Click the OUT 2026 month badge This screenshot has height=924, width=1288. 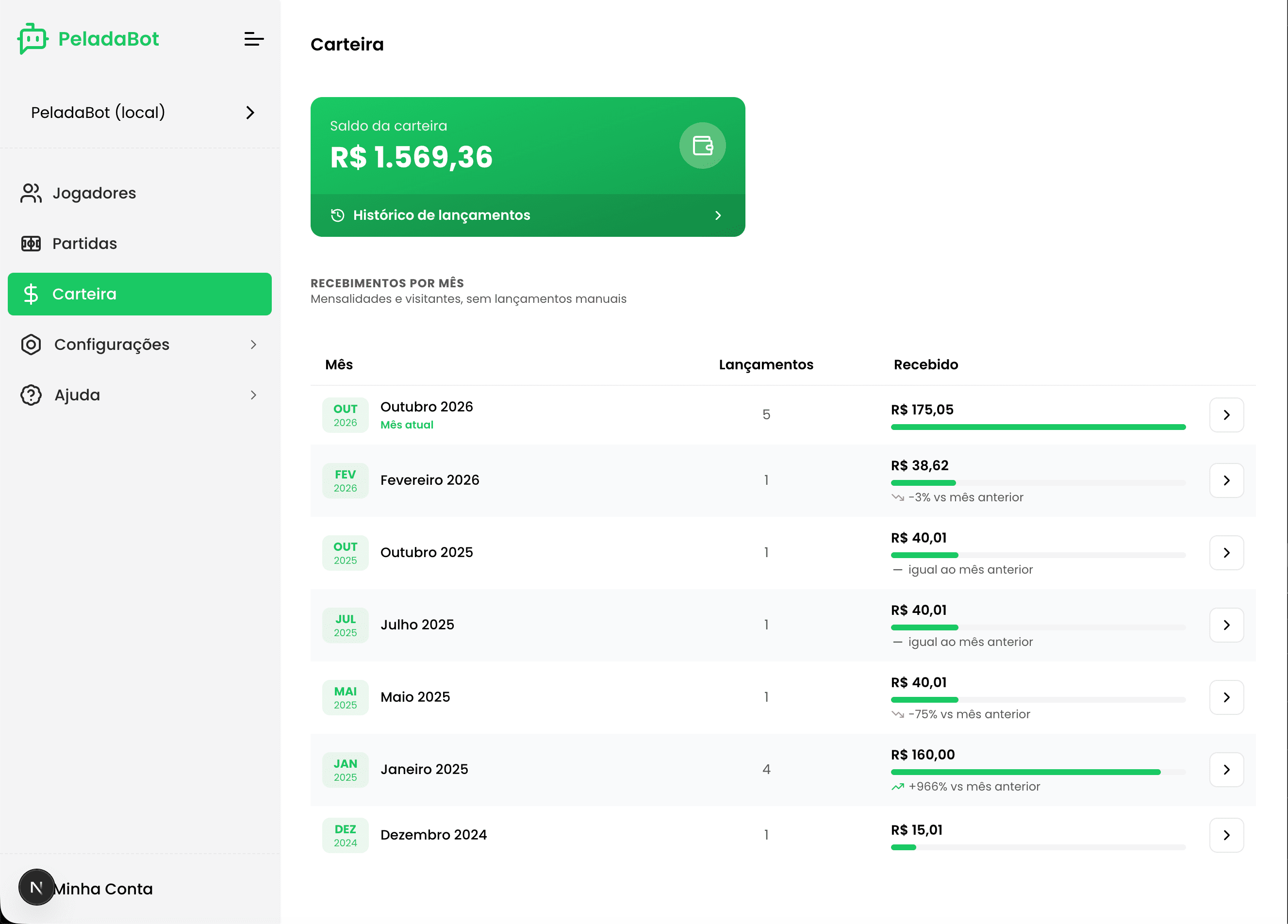click(x=345, y=415)
